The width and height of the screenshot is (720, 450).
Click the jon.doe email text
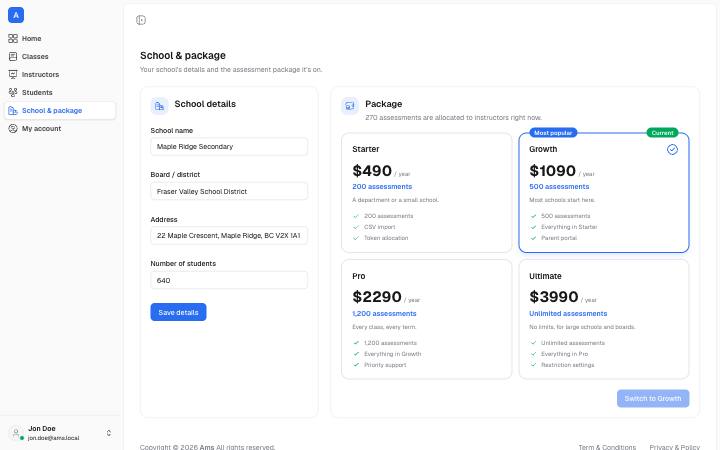click(53, 438)
